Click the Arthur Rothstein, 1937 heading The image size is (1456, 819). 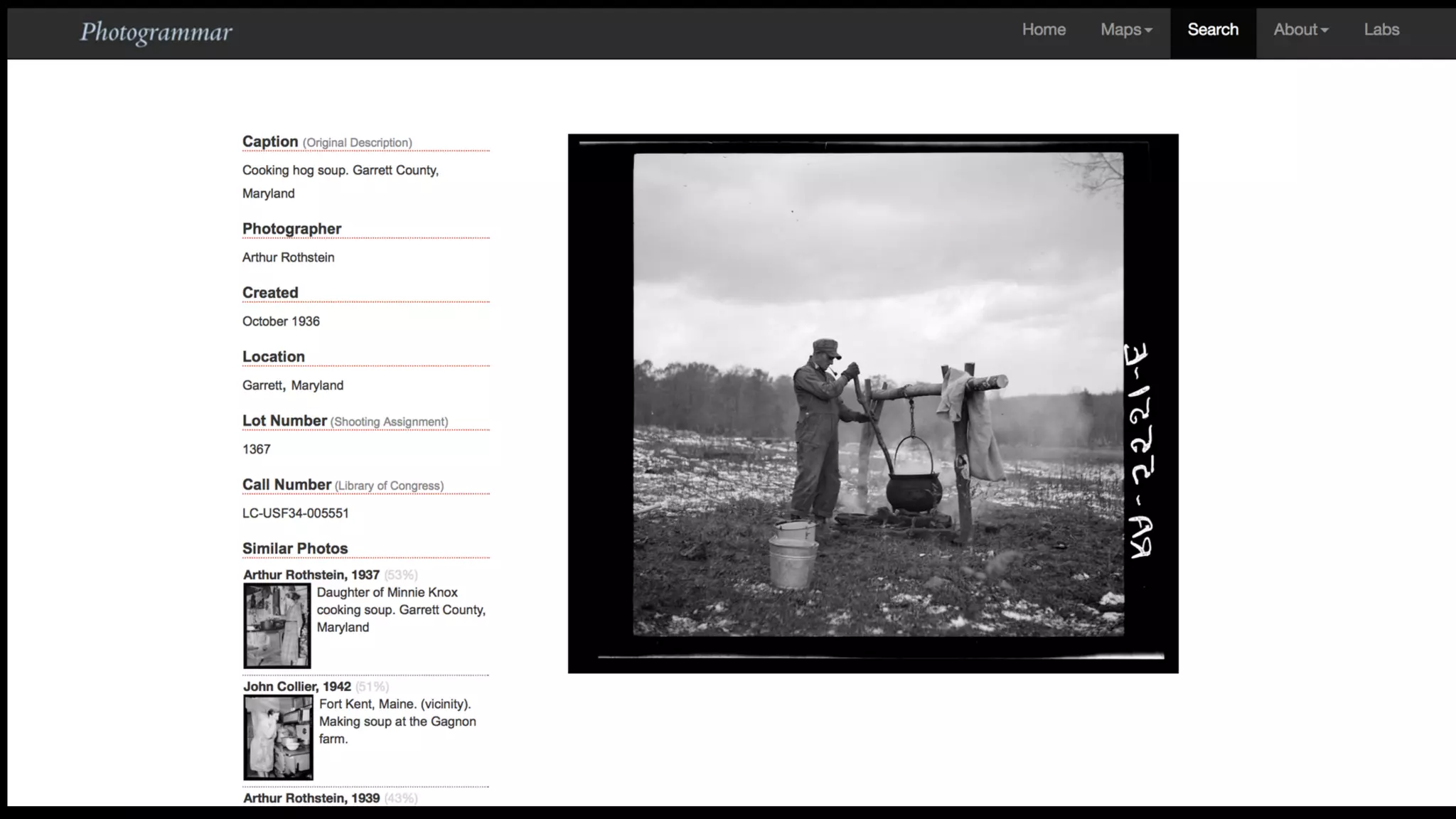pyautogui.click(x=311, y=574)
